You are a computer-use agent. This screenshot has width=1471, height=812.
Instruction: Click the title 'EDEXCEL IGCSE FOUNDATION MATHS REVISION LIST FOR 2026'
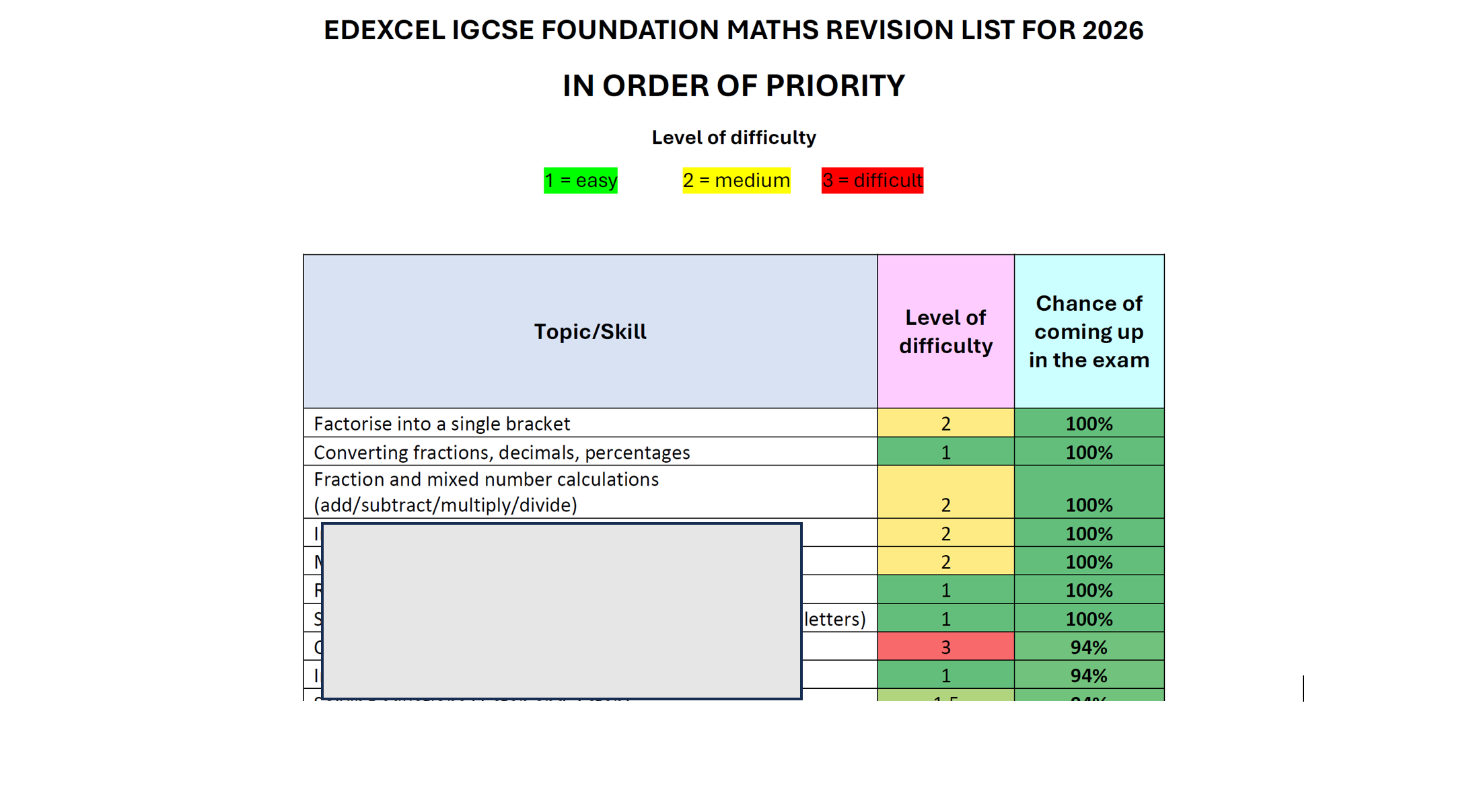pyautogui.click(x=733, y=30)
